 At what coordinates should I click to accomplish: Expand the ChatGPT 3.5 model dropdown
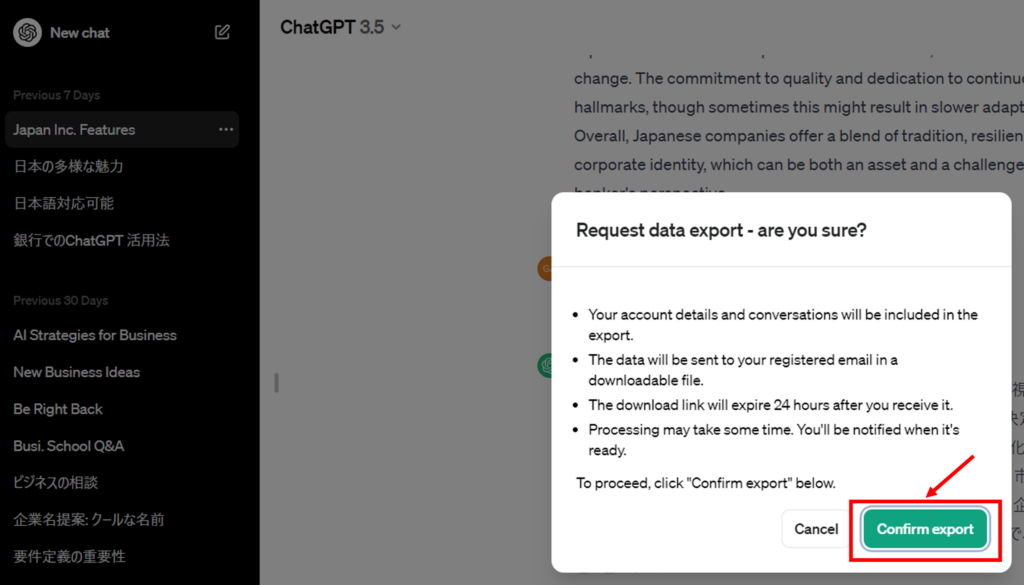point(340,27)
